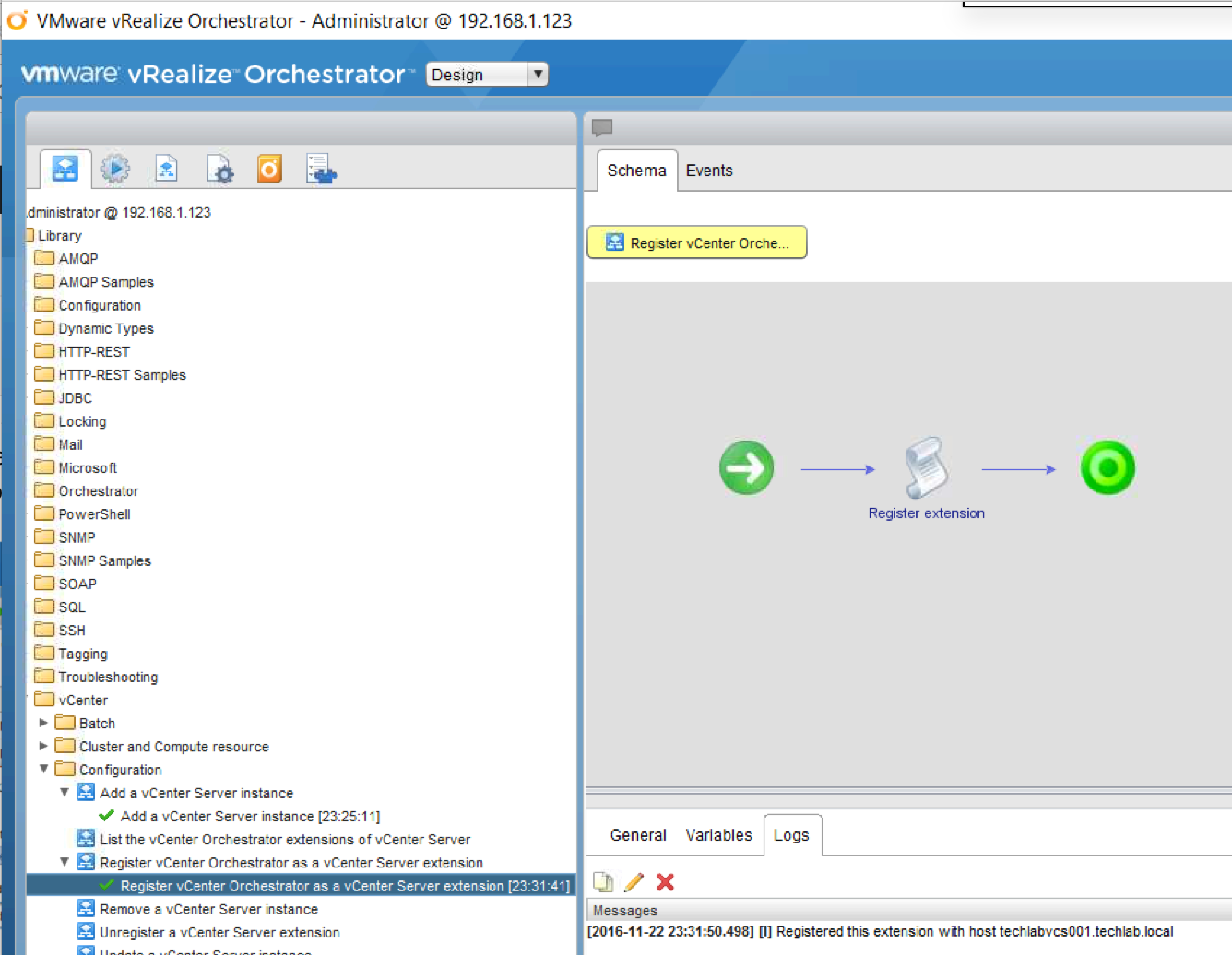Select the vCenter folder

tap(83, 701)
